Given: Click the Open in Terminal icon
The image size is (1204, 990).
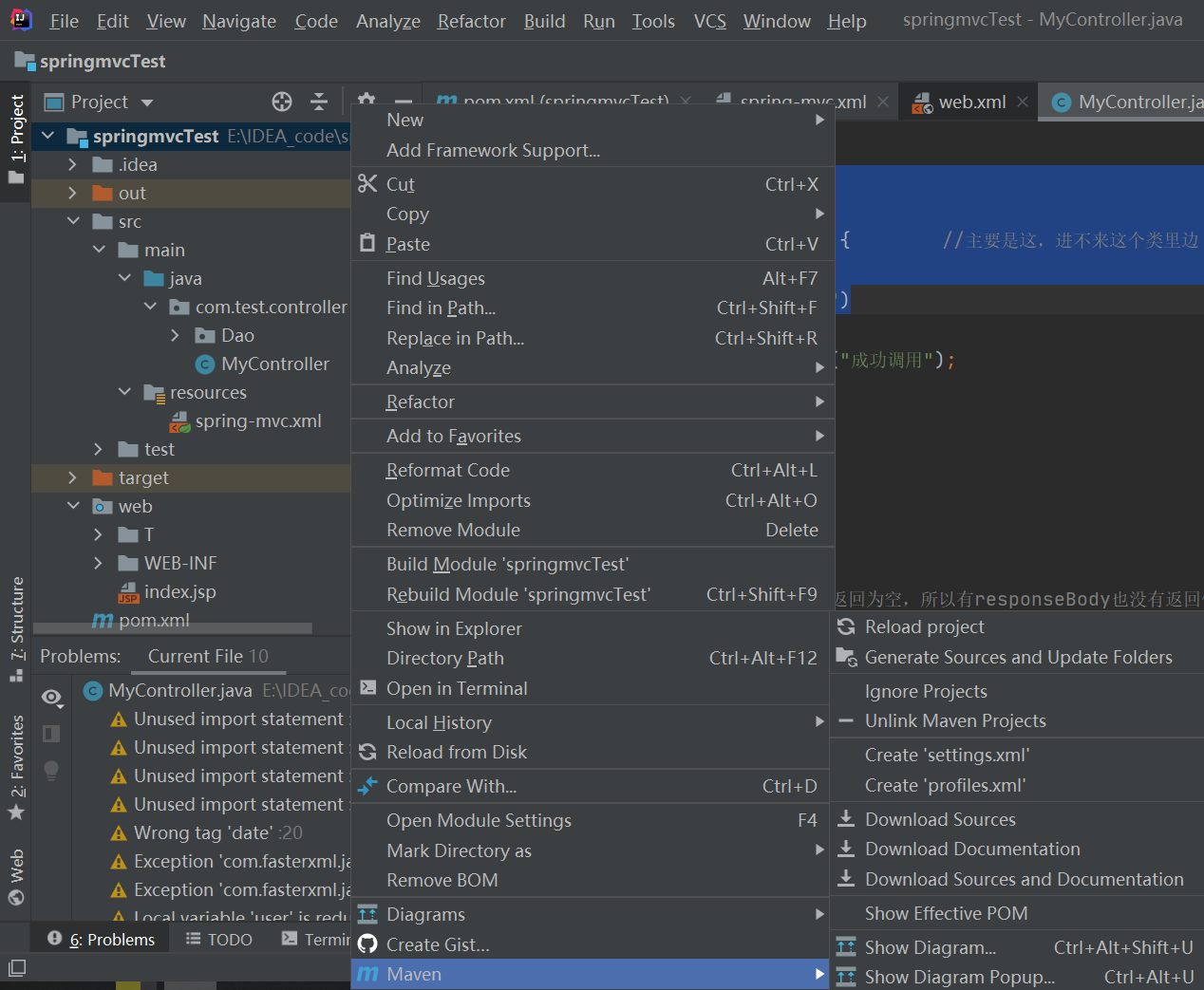Looking at the screenshot, I should [x=368, y=687].
